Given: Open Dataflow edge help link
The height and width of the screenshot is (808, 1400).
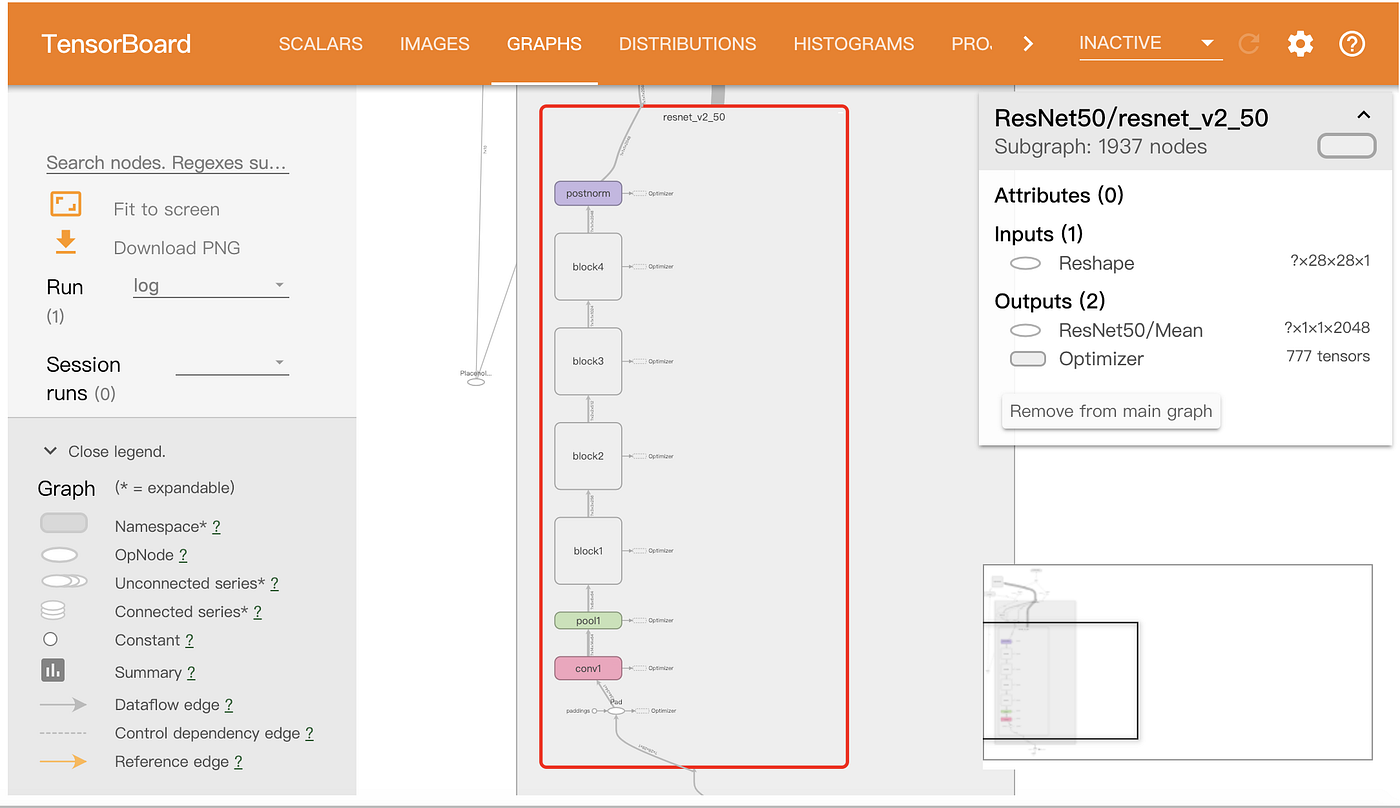Looking at the screenshot, I should click(x=229, y=704).
